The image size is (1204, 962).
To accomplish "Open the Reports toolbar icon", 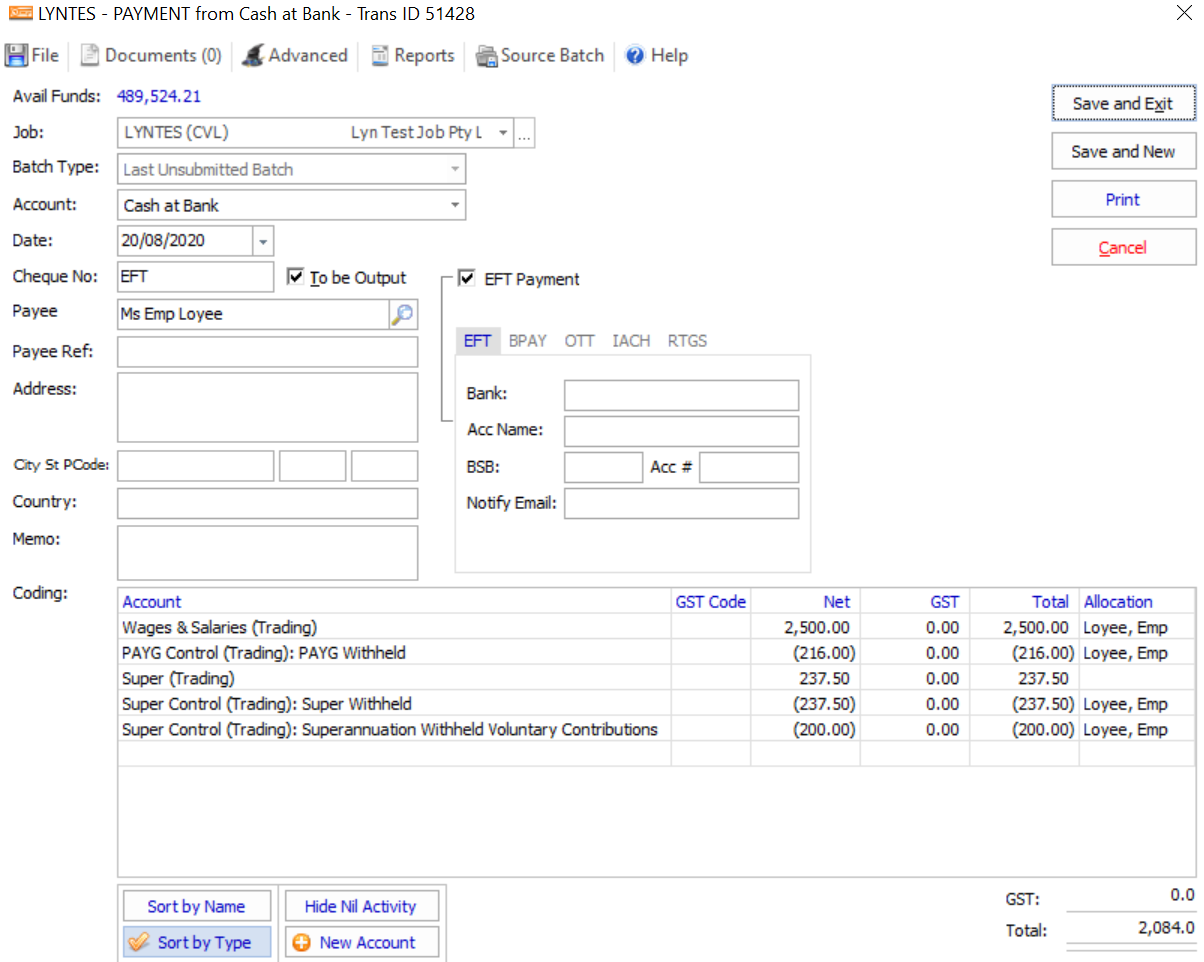I will click(380, 56).
